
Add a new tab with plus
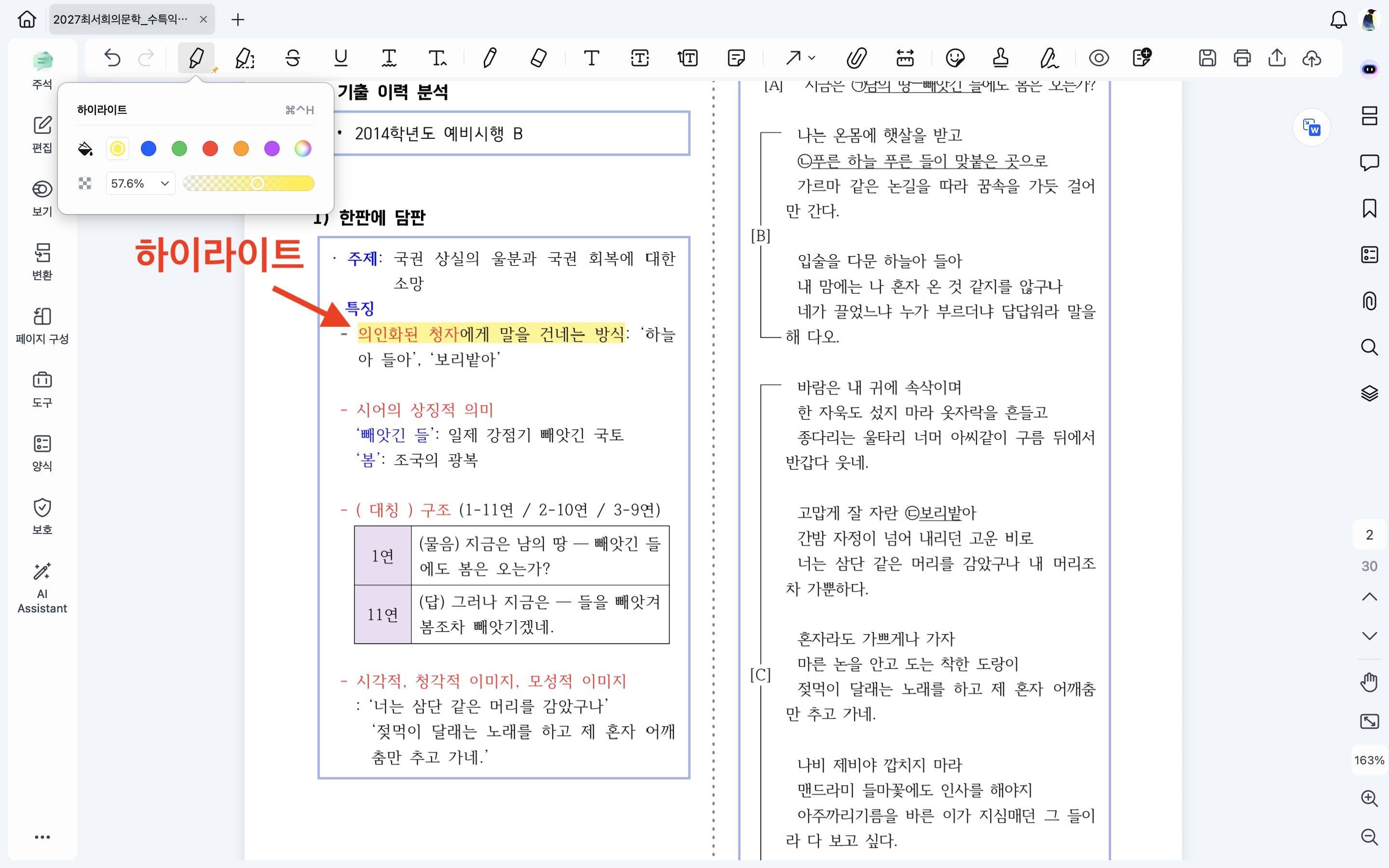[x=238, y=19]
